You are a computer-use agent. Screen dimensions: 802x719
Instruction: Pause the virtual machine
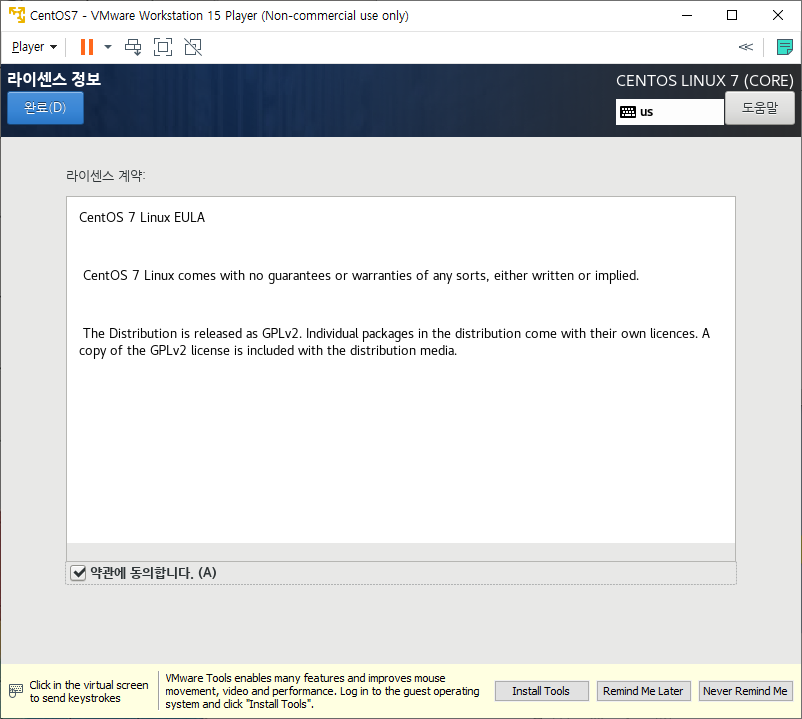coord(87,47)
